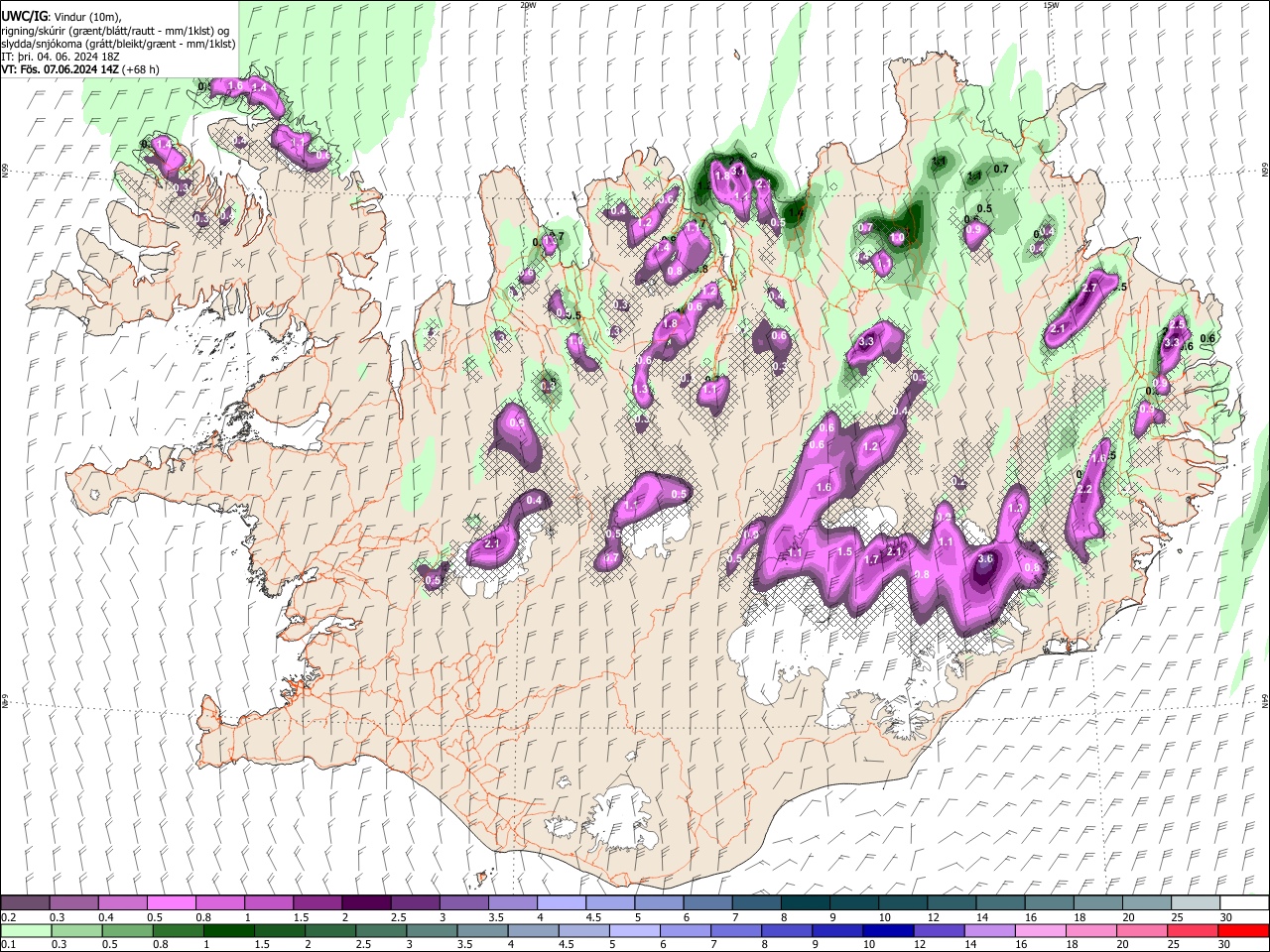Click the '15W' longitude label at the top
Screen dimensions: 1270x952
point(1051,5)
